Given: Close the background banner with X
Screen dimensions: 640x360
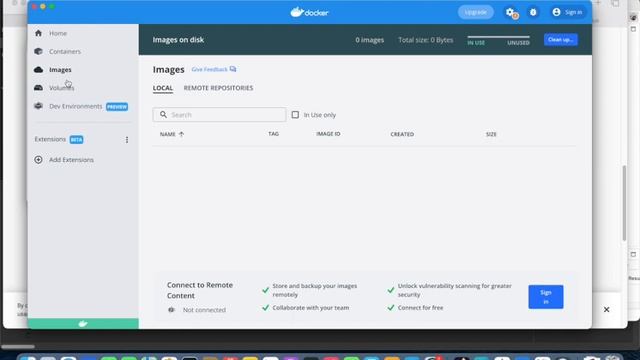Looking at the screenshot, I should click(607, 309).
